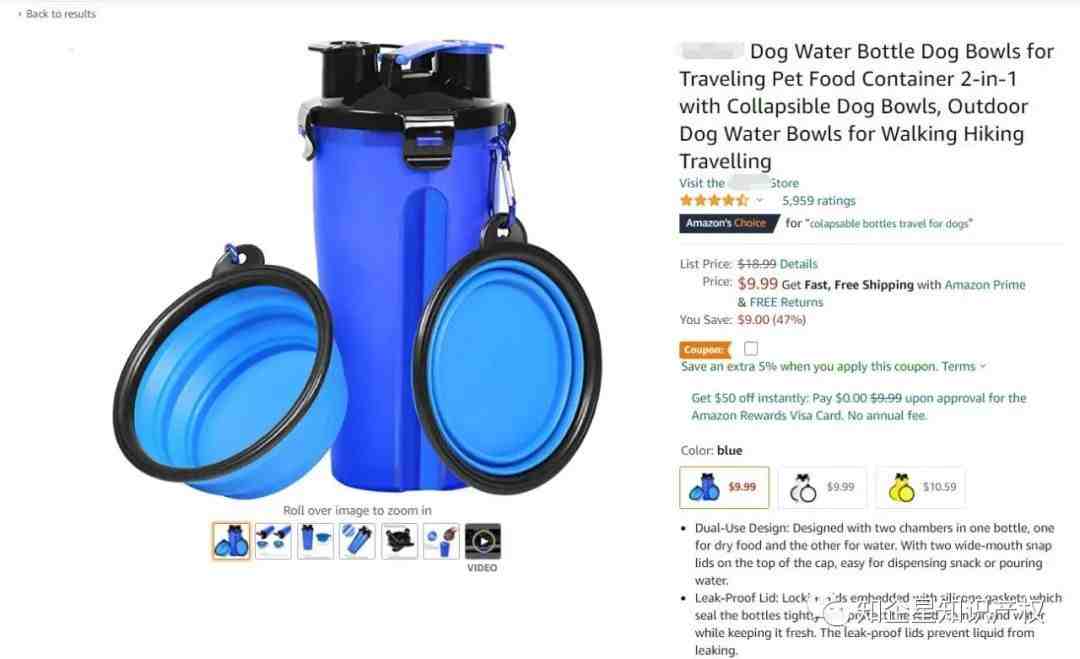This screenshot has height=659, width=1080.
Task: View the third product image thumbnail
Action: click(x=315, y=541)
